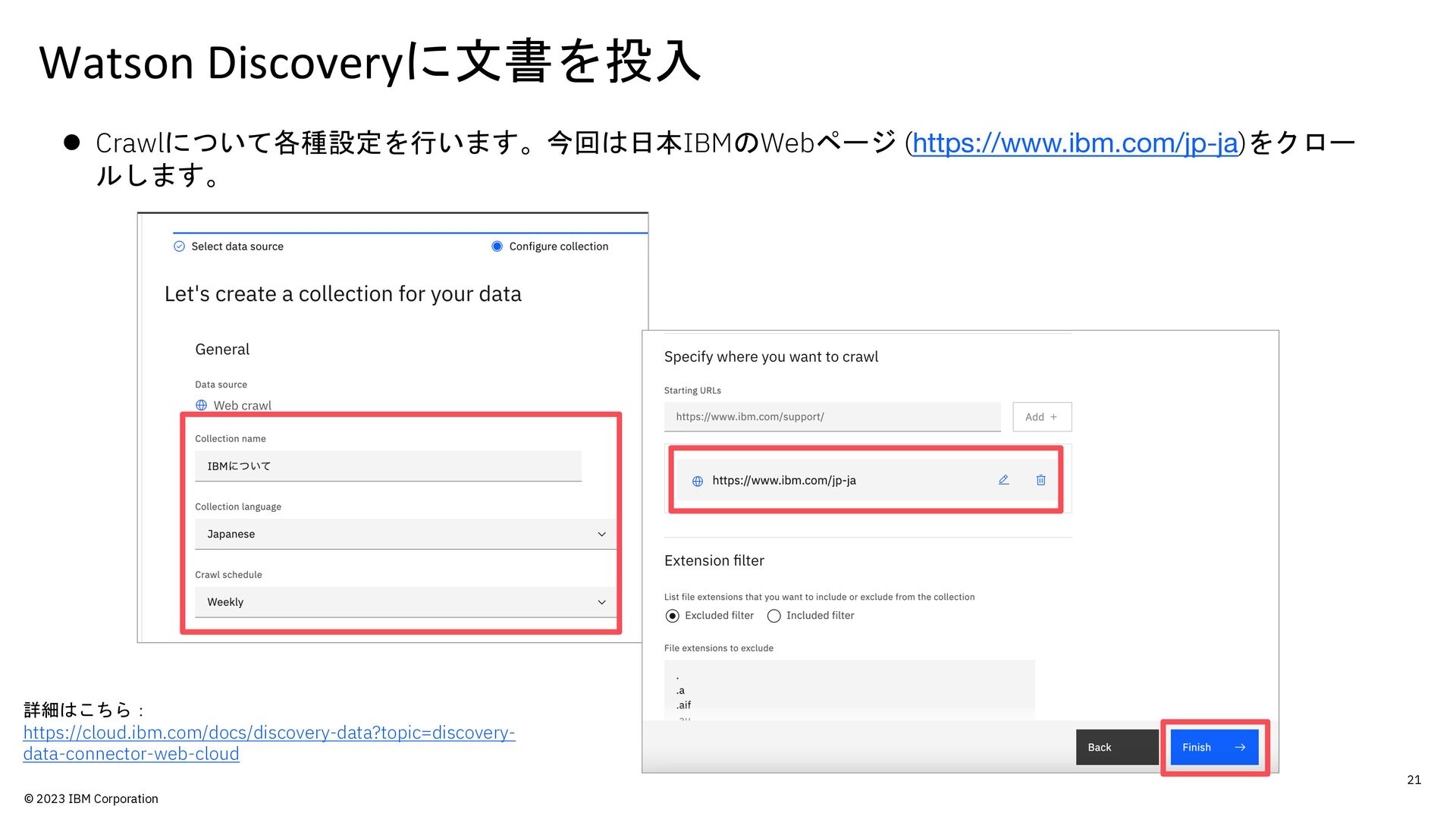Click the Back button
The width and height of the screenshot is (1456, 819).
(1117, 748)
